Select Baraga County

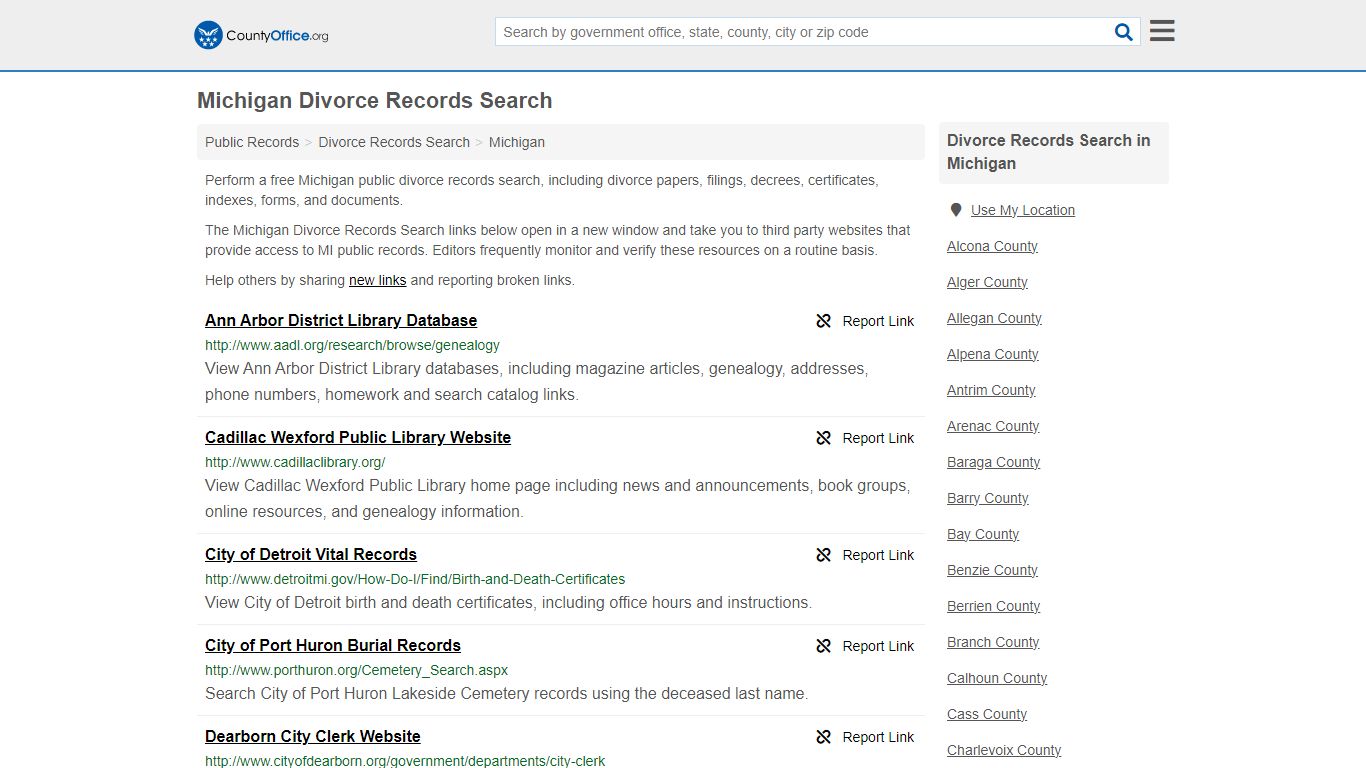[x=993, y=462]
